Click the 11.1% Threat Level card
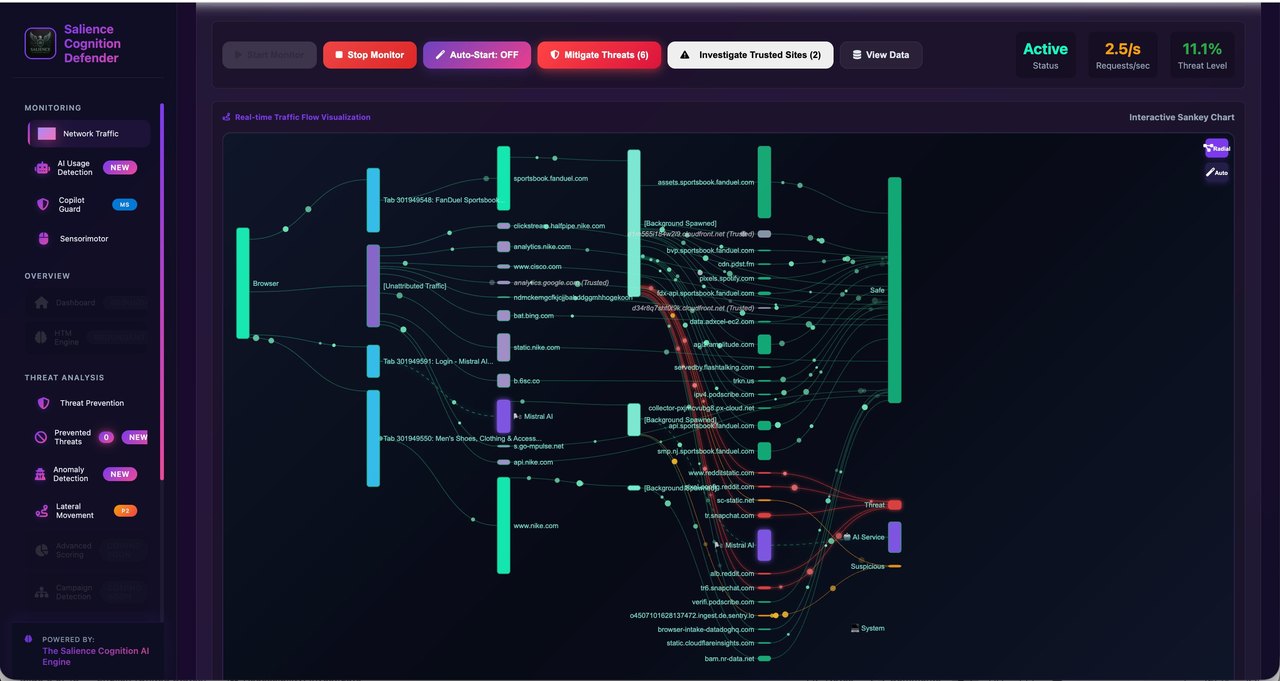This screenshot has width=1280, height=681. click(x=1202, y=55)
